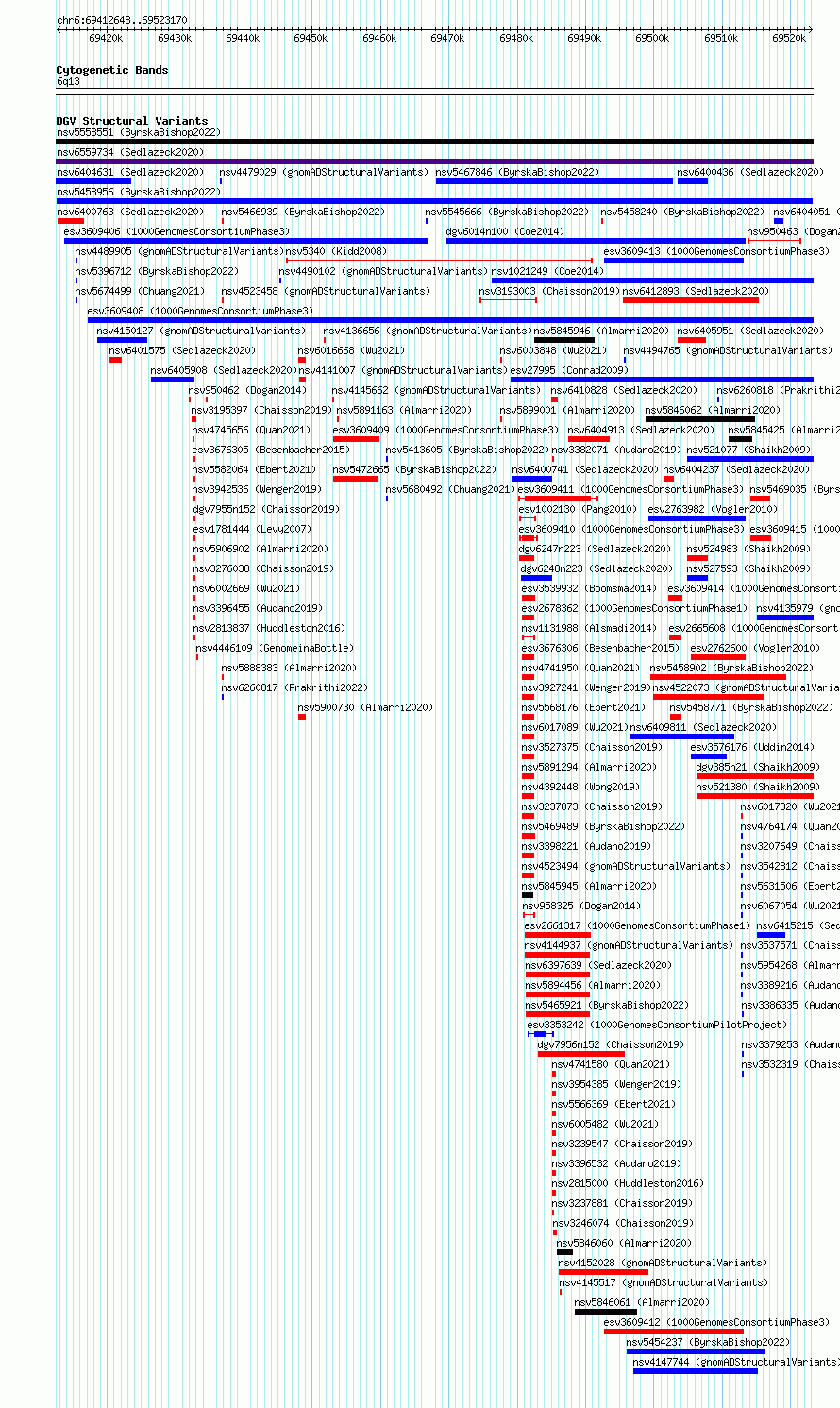The image size is (840, 1408).
Task: Click the blue bar under esv2763982
Action: pyautogui.click(x=697, y=518)
